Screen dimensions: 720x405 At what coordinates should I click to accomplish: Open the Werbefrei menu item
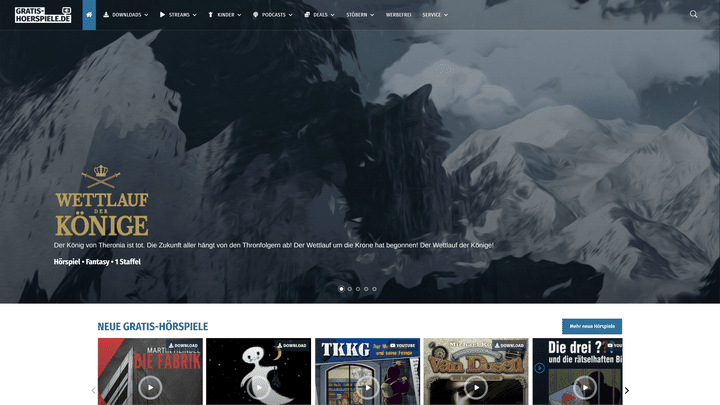[398, 15]
